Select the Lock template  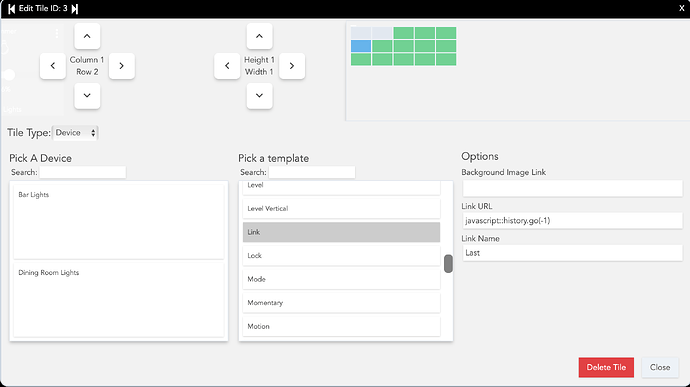click(341, 256)
